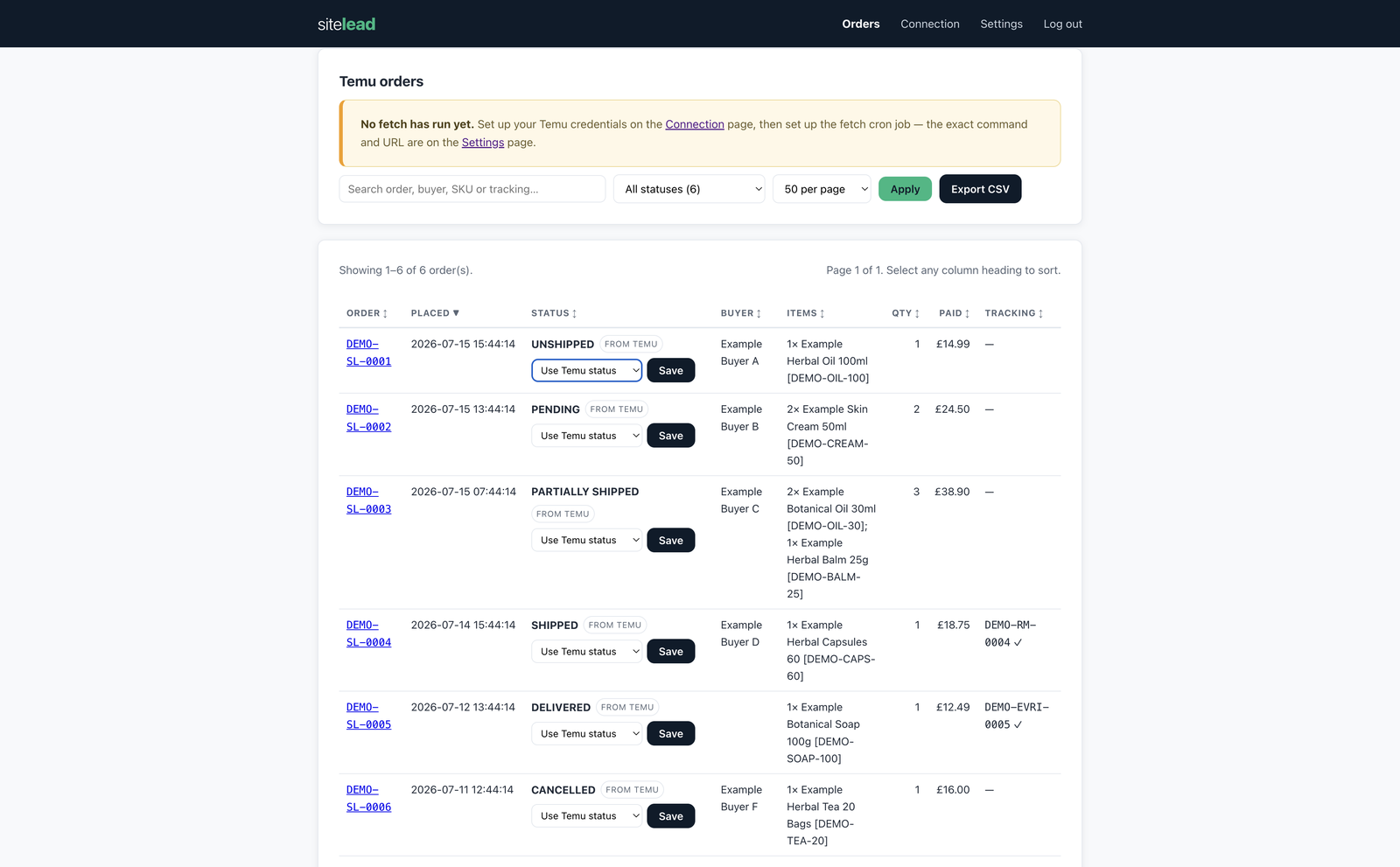Click the £38.90 paid amount
Viewport: 1400px width, 867px height.
coord(952,492)
